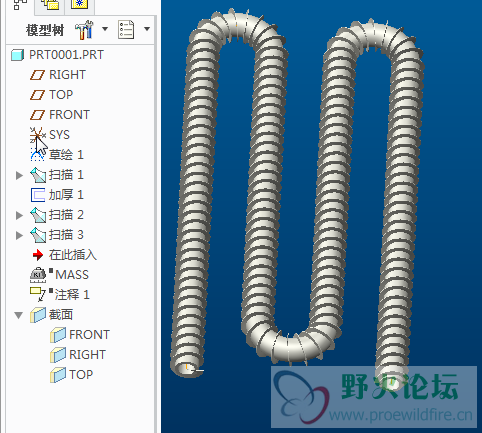
Task: Collapse the 截面 sections node
Action: tap(19, 315)
